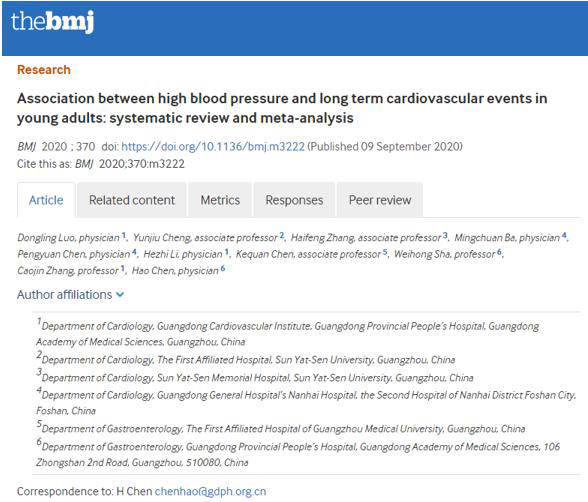The height and width of the screenshot is (502, 588).
Task: Open the doi.org/10.1136/bmj.m3222 link
Action: coord(213,146)
